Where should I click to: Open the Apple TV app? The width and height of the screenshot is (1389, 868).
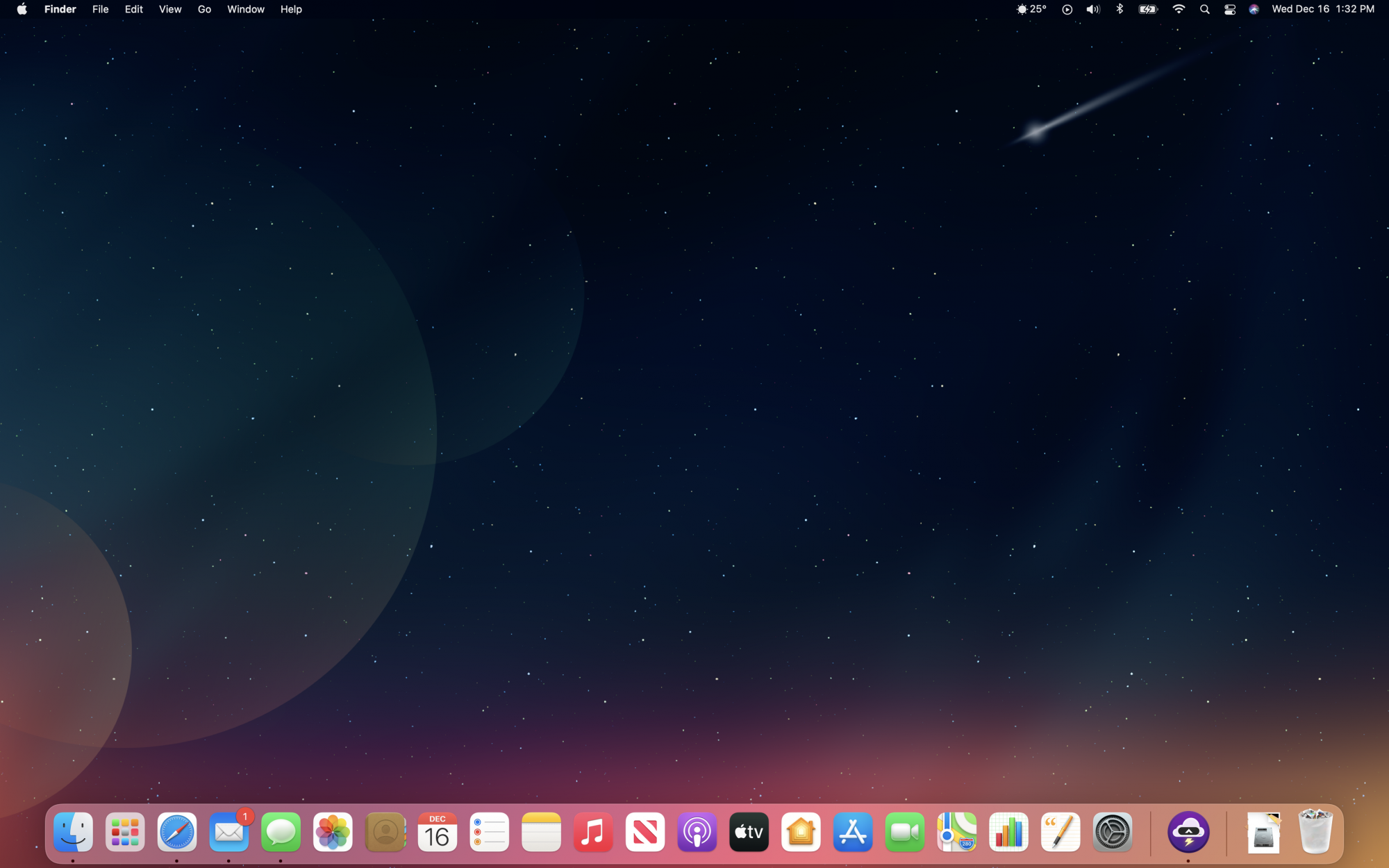(749, 832)
